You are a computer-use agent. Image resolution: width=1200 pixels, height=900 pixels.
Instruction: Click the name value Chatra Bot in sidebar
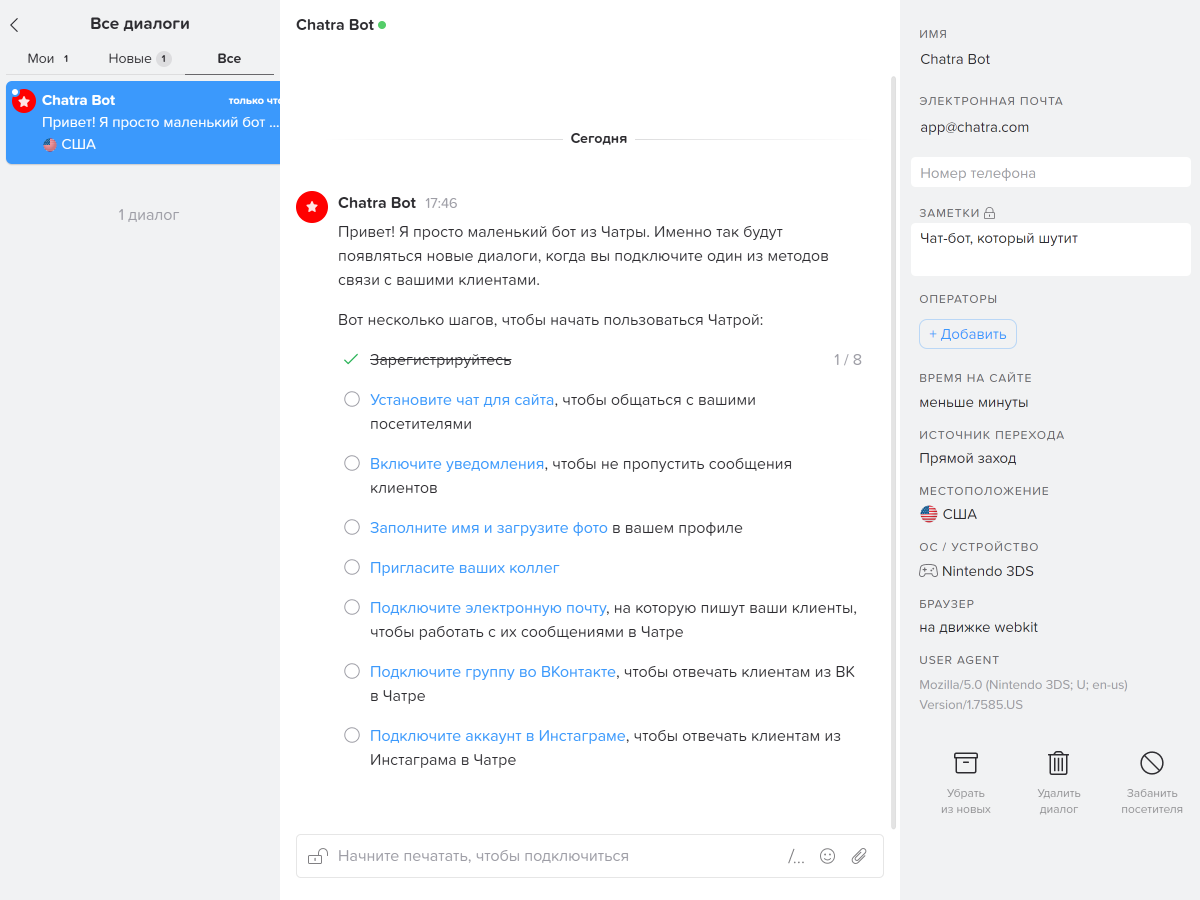pos(955,59)
